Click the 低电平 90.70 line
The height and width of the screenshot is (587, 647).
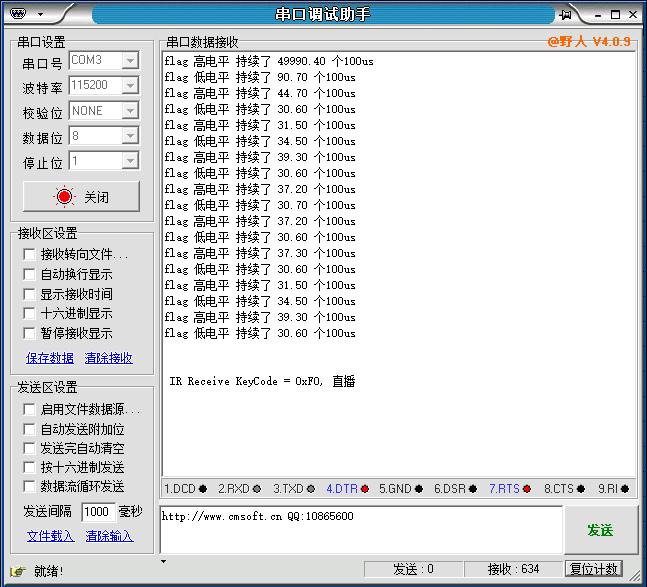260,78
